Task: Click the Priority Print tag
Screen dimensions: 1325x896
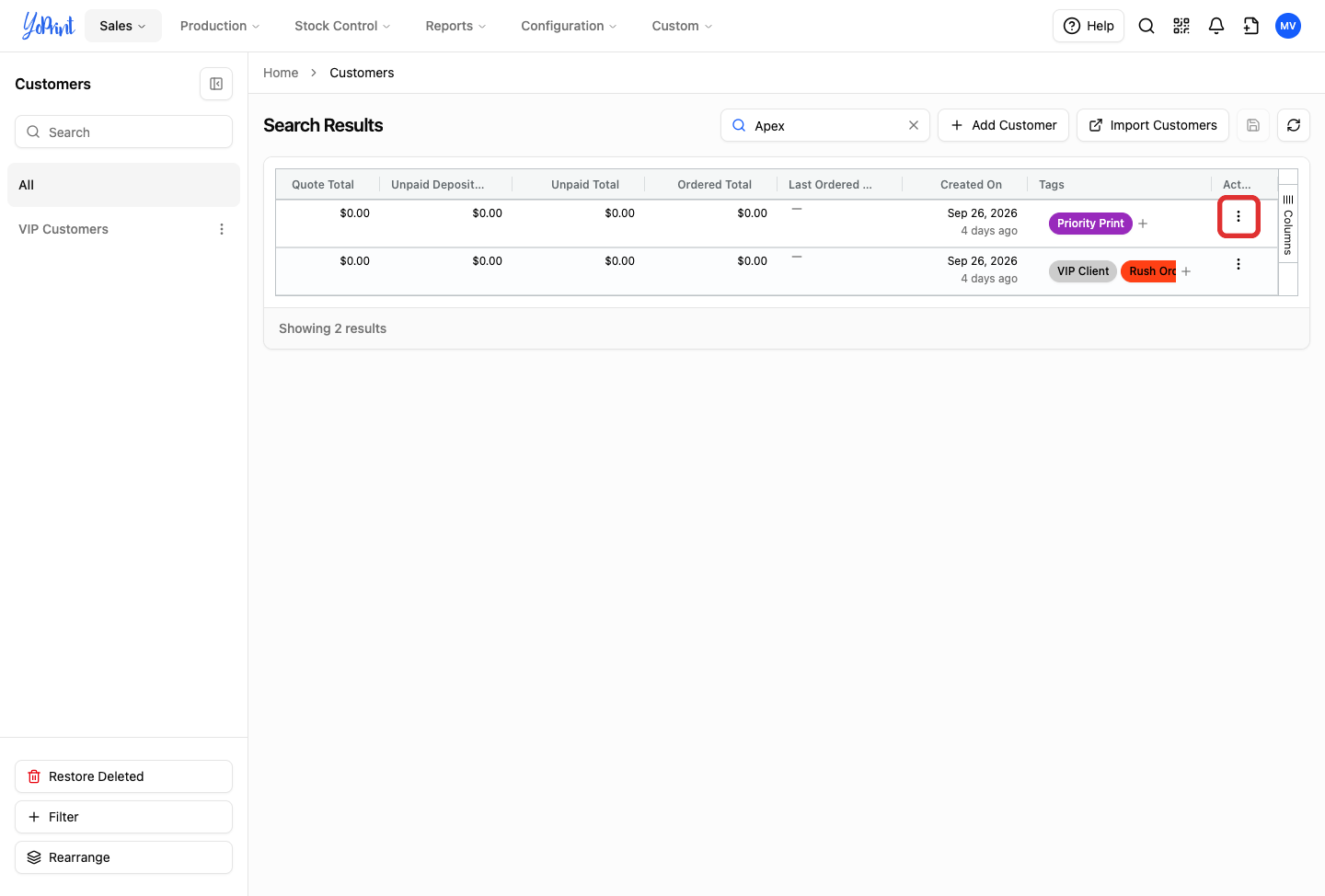Action: point(1090,224)
